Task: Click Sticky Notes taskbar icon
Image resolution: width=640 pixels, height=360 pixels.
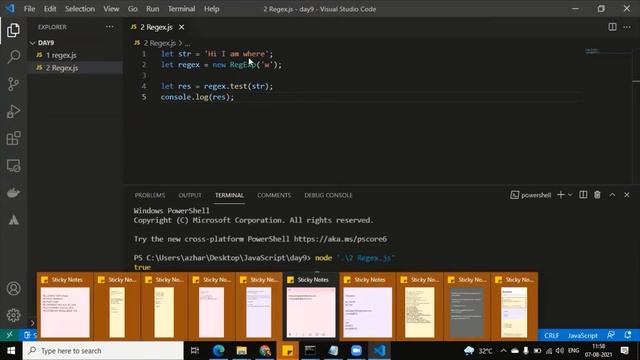Action: [288, 351]
